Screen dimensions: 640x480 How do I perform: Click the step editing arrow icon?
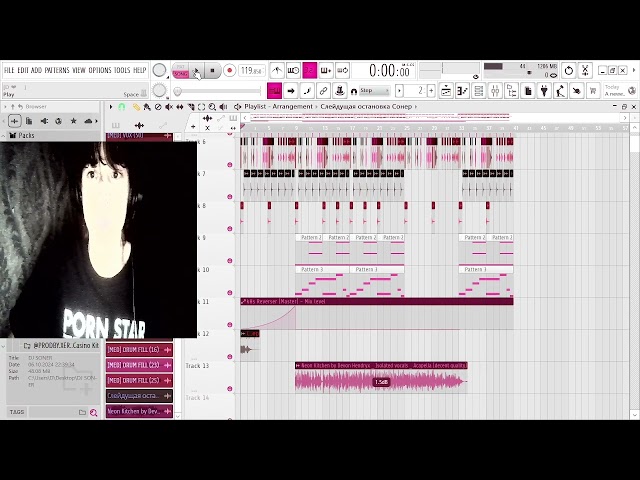click(x=291, y=91)
